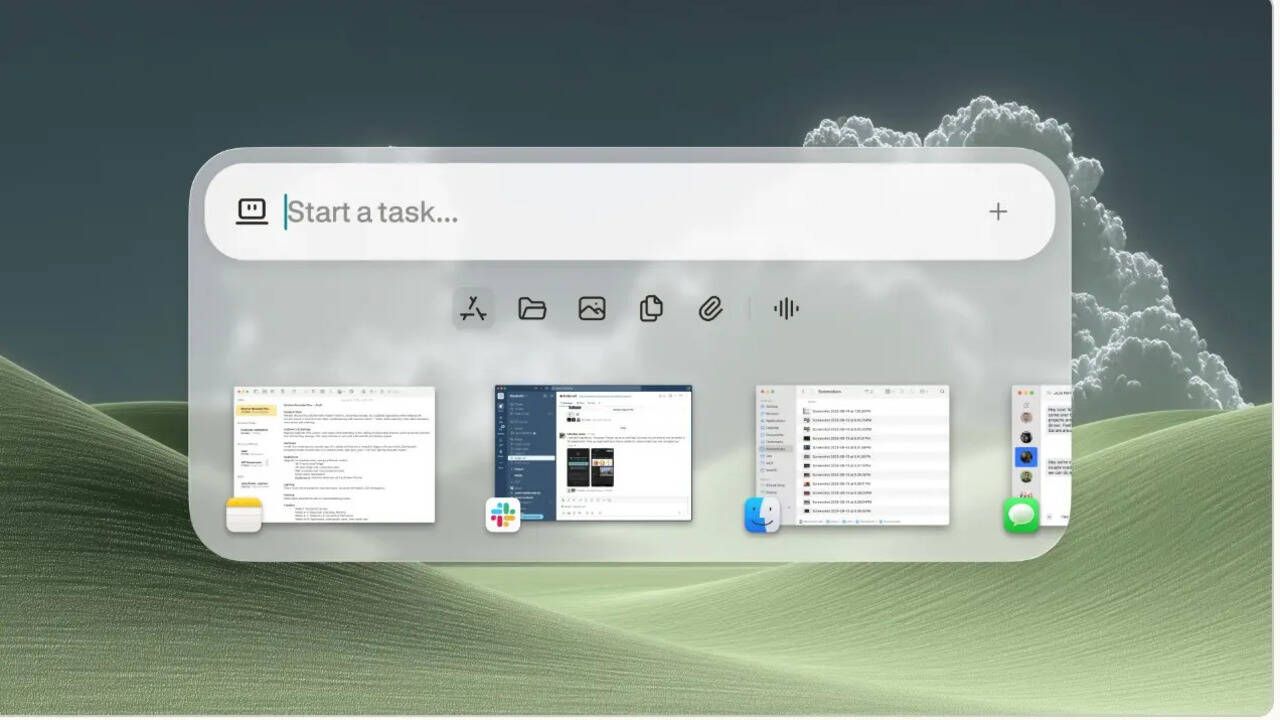Open the folder filter for files

coord(531,308)
